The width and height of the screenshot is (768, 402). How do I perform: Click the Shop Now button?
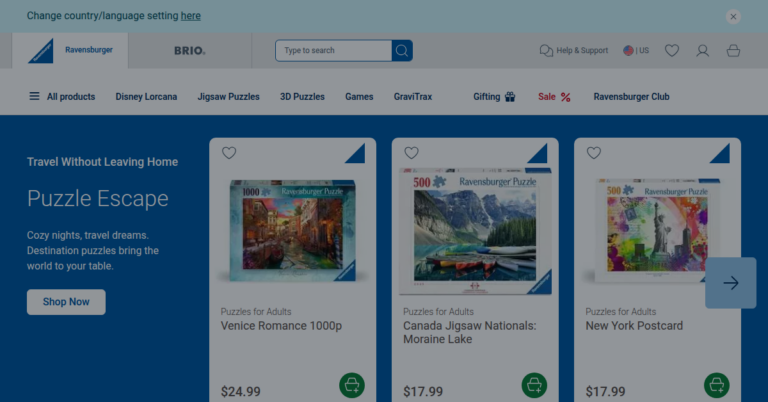coord(66,302)
